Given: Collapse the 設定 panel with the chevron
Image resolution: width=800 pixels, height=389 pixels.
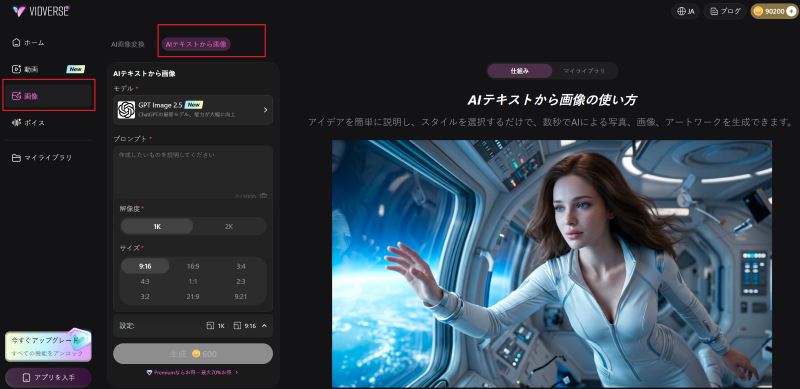Looking at the screenshot, I should point(264,326).
